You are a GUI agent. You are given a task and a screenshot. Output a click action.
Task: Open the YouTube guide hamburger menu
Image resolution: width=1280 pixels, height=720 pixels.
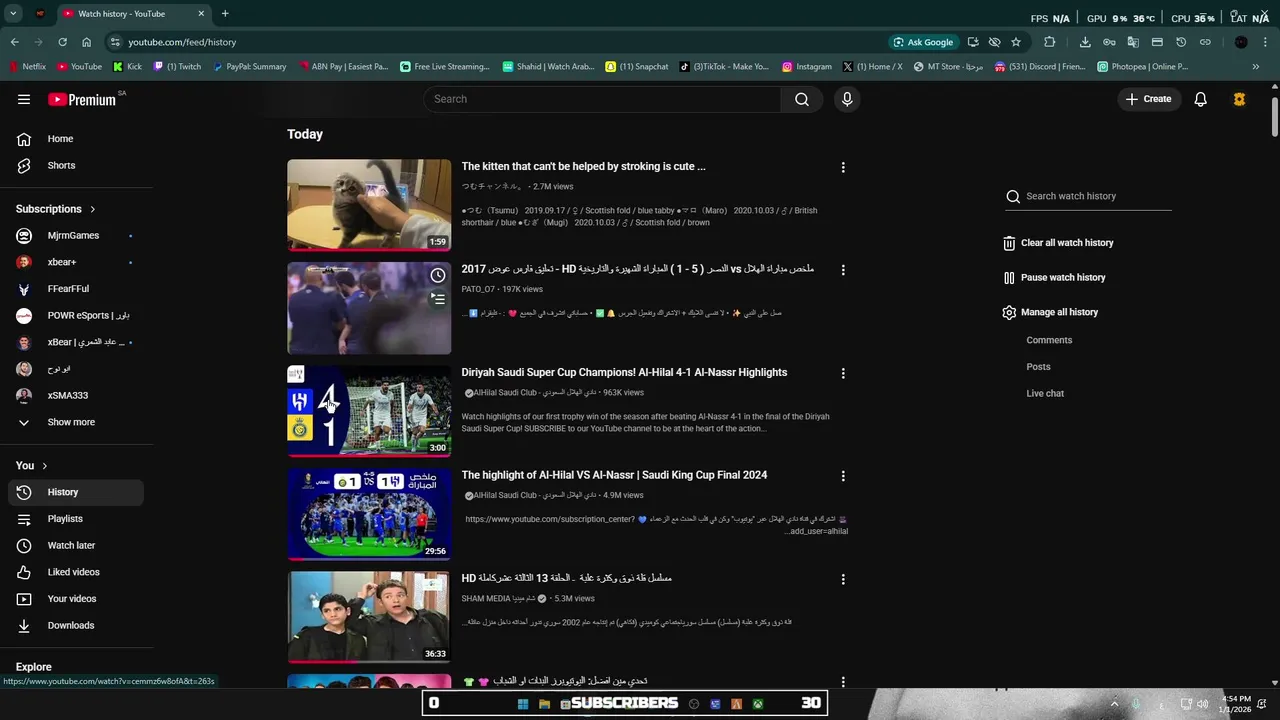(x=24, y=99)
